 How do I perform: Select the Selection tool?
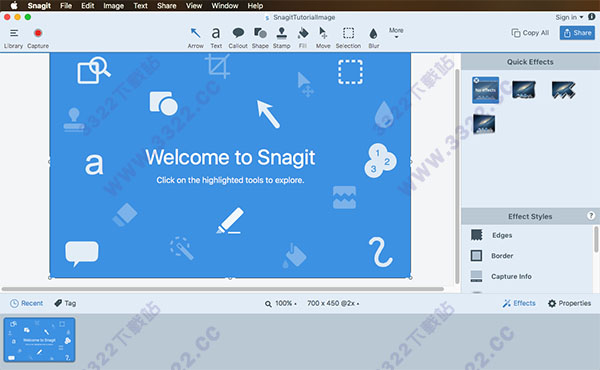point(348,37)
